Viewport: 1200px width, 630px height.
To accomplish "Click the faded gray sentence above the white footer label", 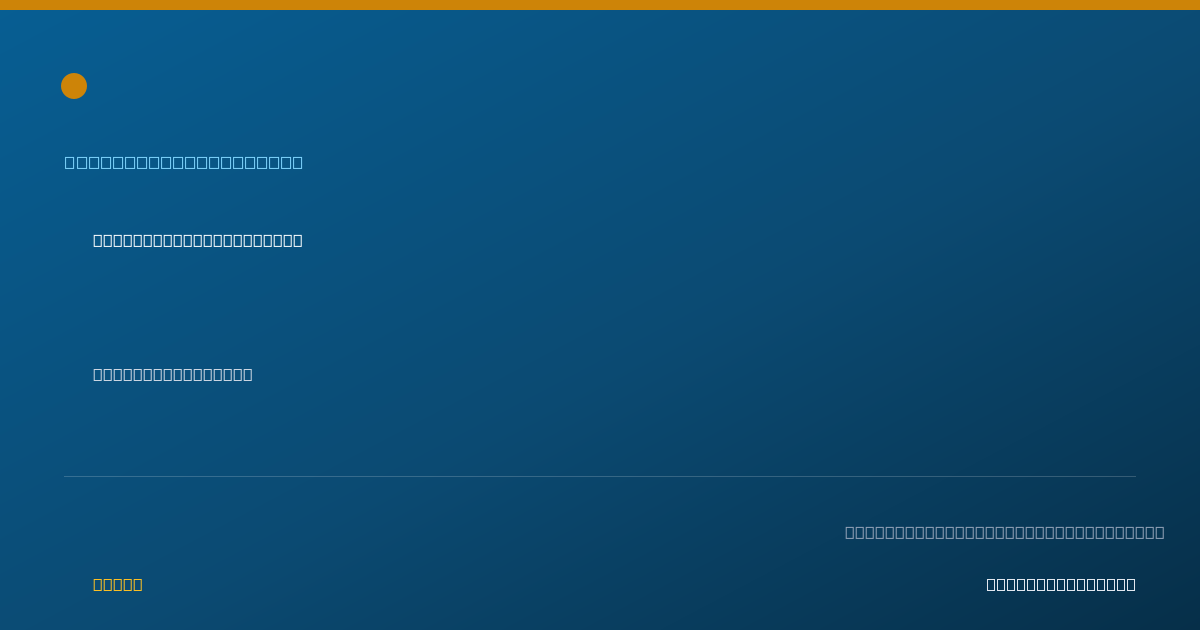I will (1005, 532).
